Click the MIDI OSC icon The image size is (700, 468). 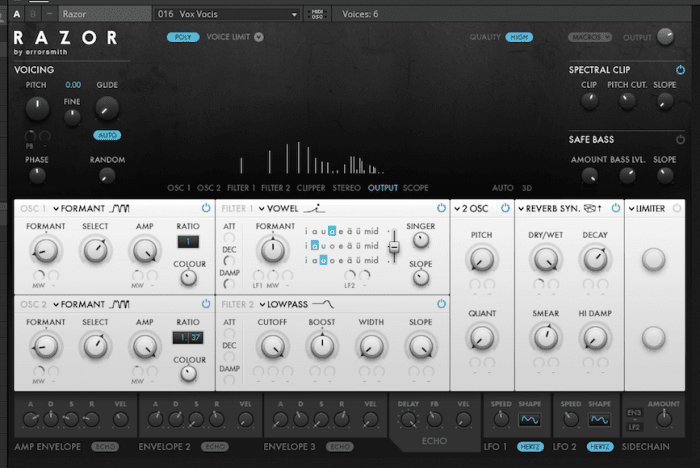[317, 14]
